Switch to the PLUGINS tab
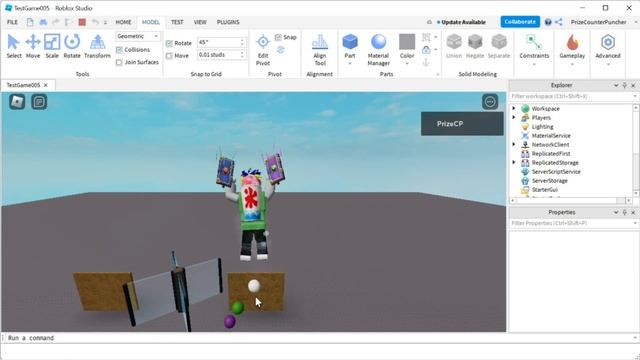 (228, 22)
